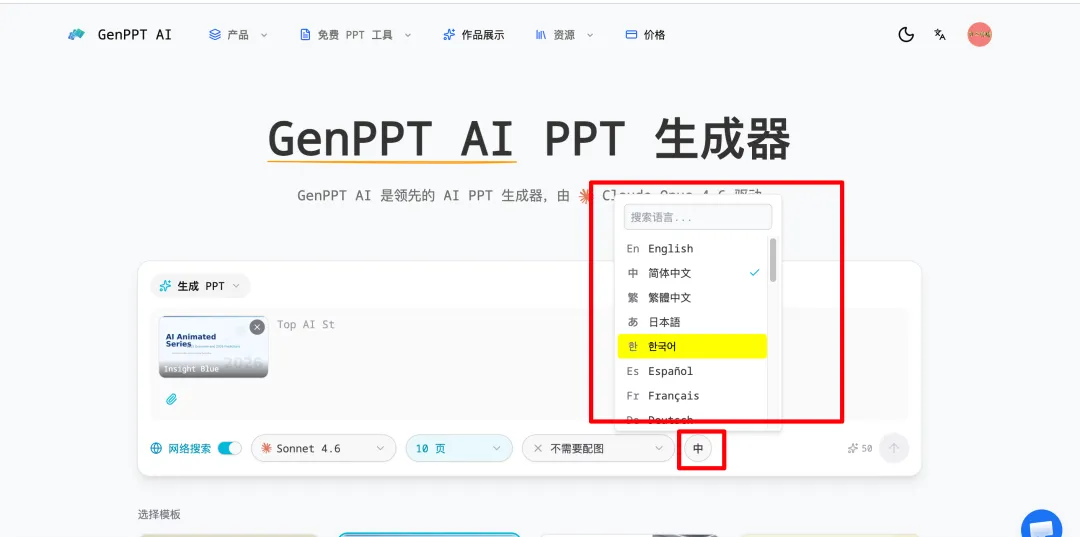
Task: Click the Insight Blue template thumbnail
Action: (213, 347)
